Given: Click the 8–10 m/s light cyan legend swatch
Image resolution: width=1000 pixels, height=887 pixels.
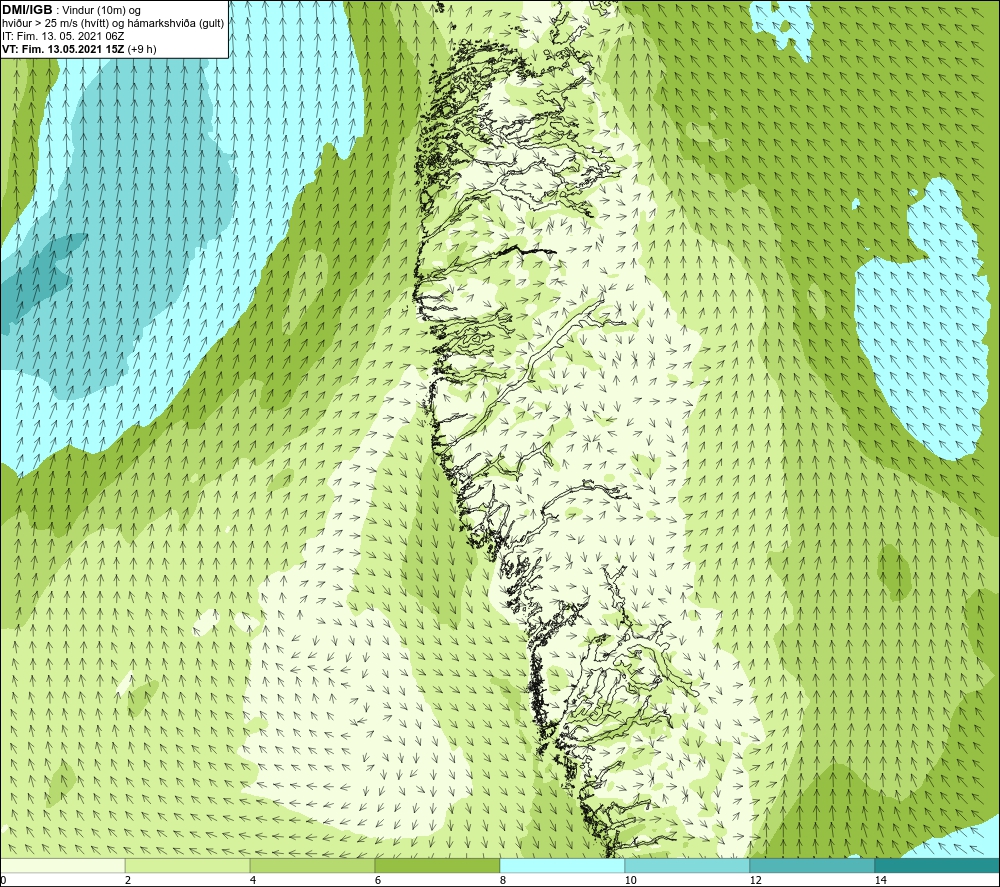Looking at the screenshot, I should [x=562, y=866].
